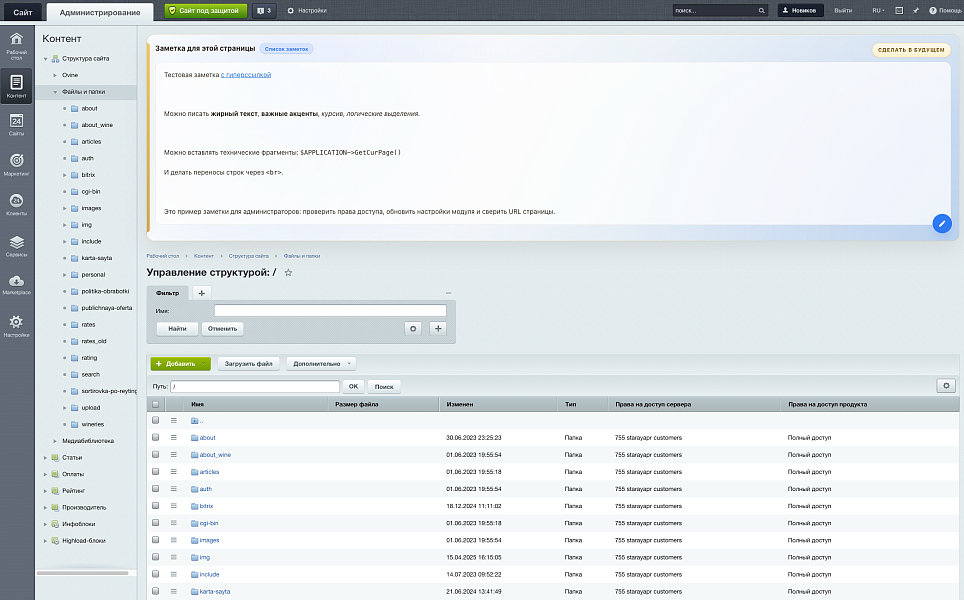Collapse the Файлы и папки tree node

[x=55, y=92]
